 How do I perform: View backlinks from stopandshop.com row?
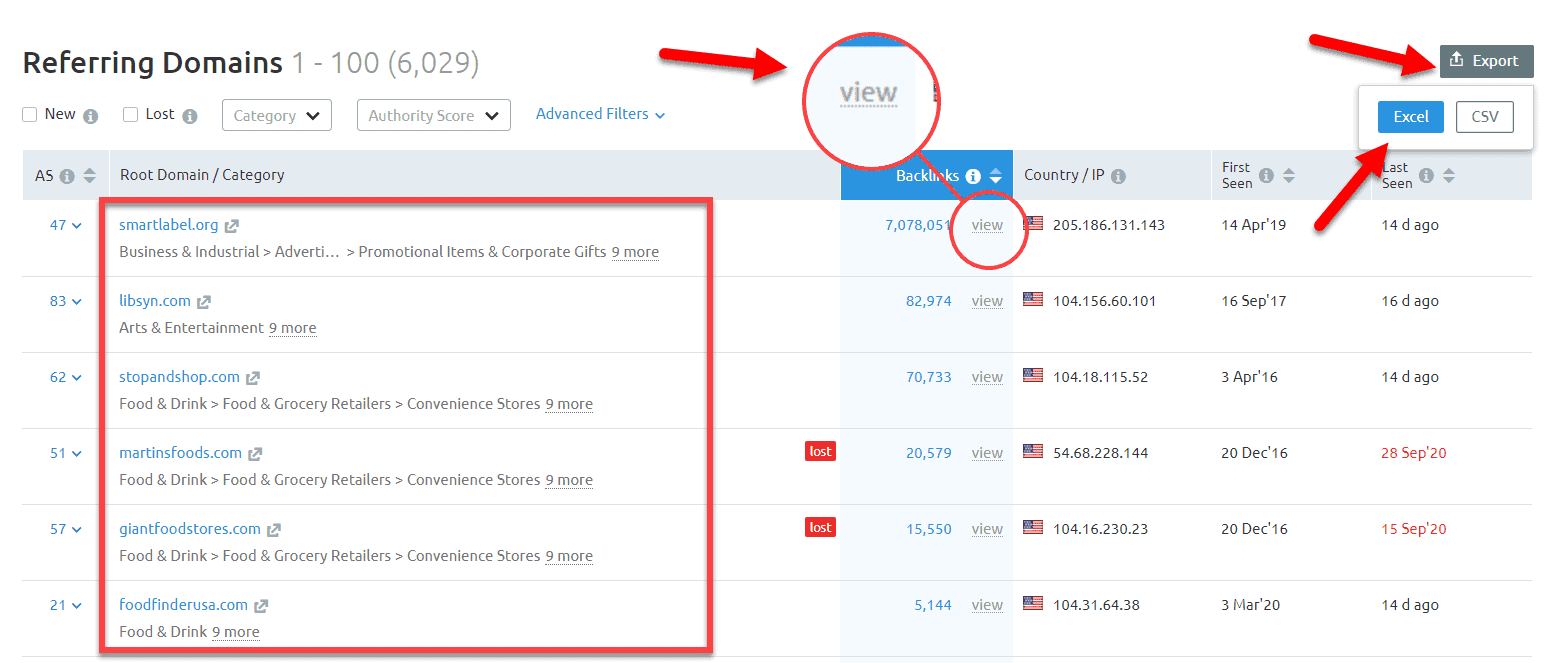(987, 377)
